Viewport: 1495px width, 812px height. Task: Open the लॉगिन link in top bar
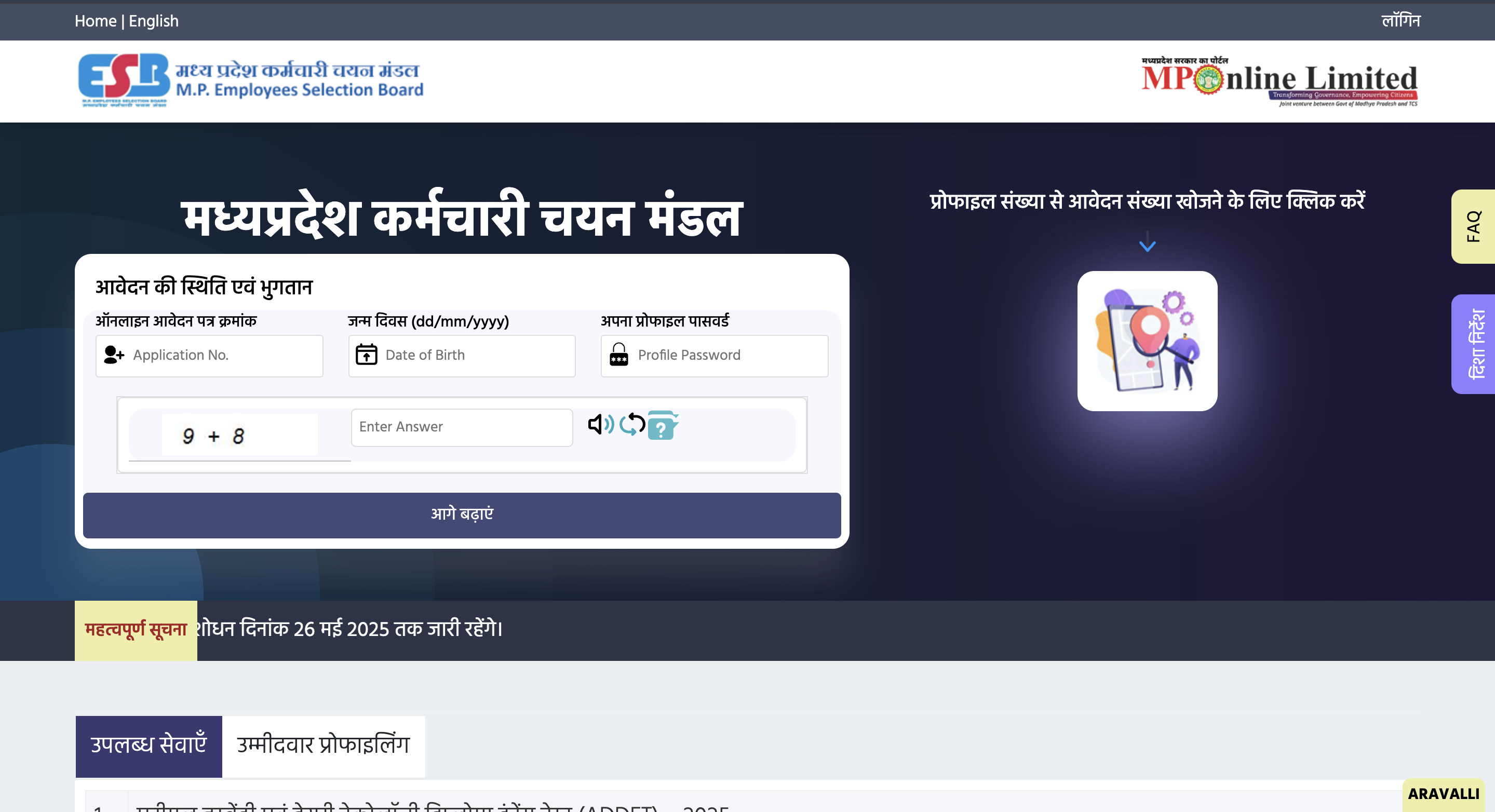[1400, 21]
